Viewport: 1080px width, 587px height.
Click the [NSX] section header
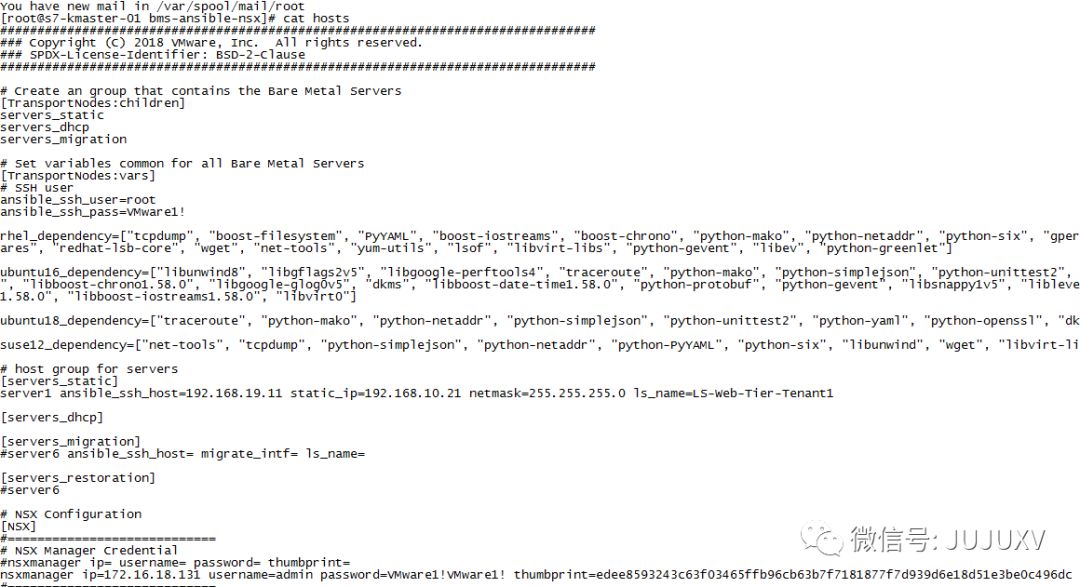pos(19,527)
